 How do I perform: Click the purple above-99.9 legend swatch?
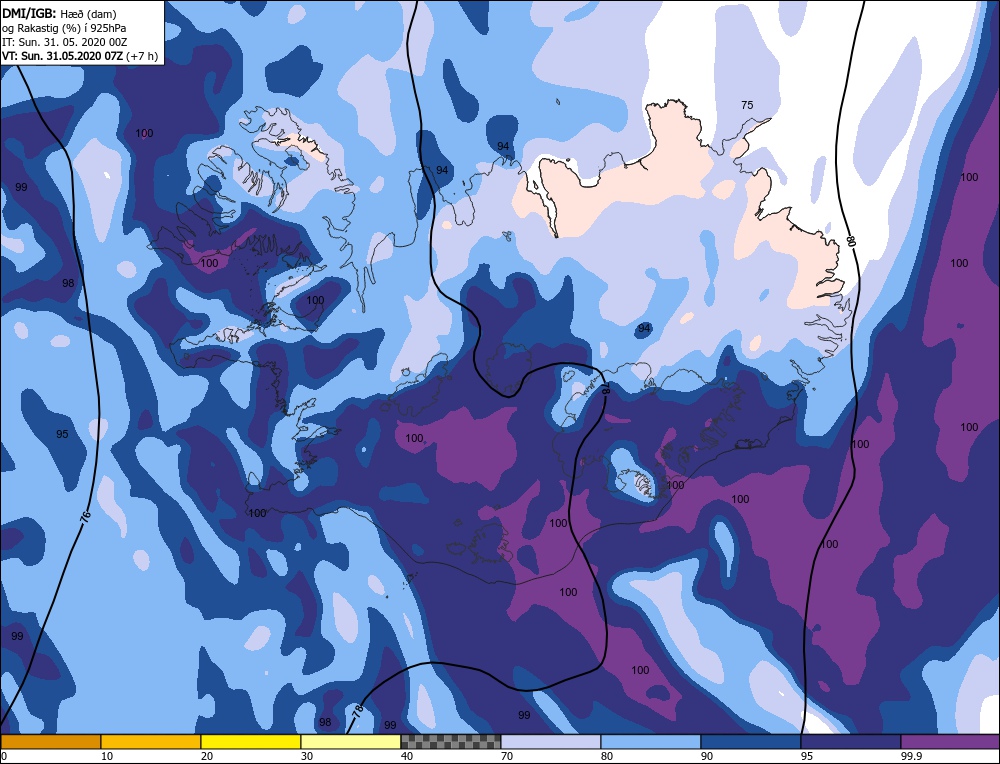tap(950, 741)
